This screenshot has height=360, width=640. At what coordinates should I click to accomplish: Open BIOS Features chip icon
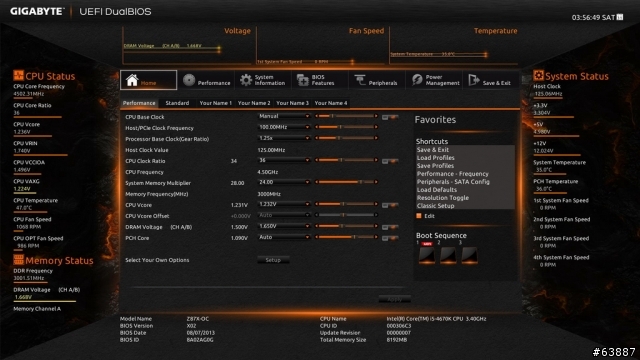tap(302, 80)
